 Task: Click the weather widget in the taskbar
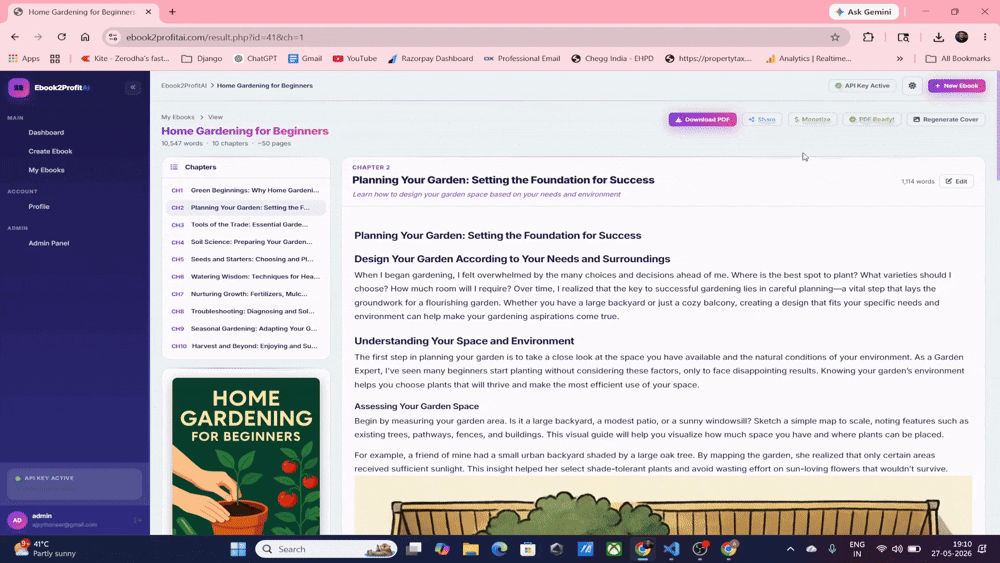tap(45, 549)
